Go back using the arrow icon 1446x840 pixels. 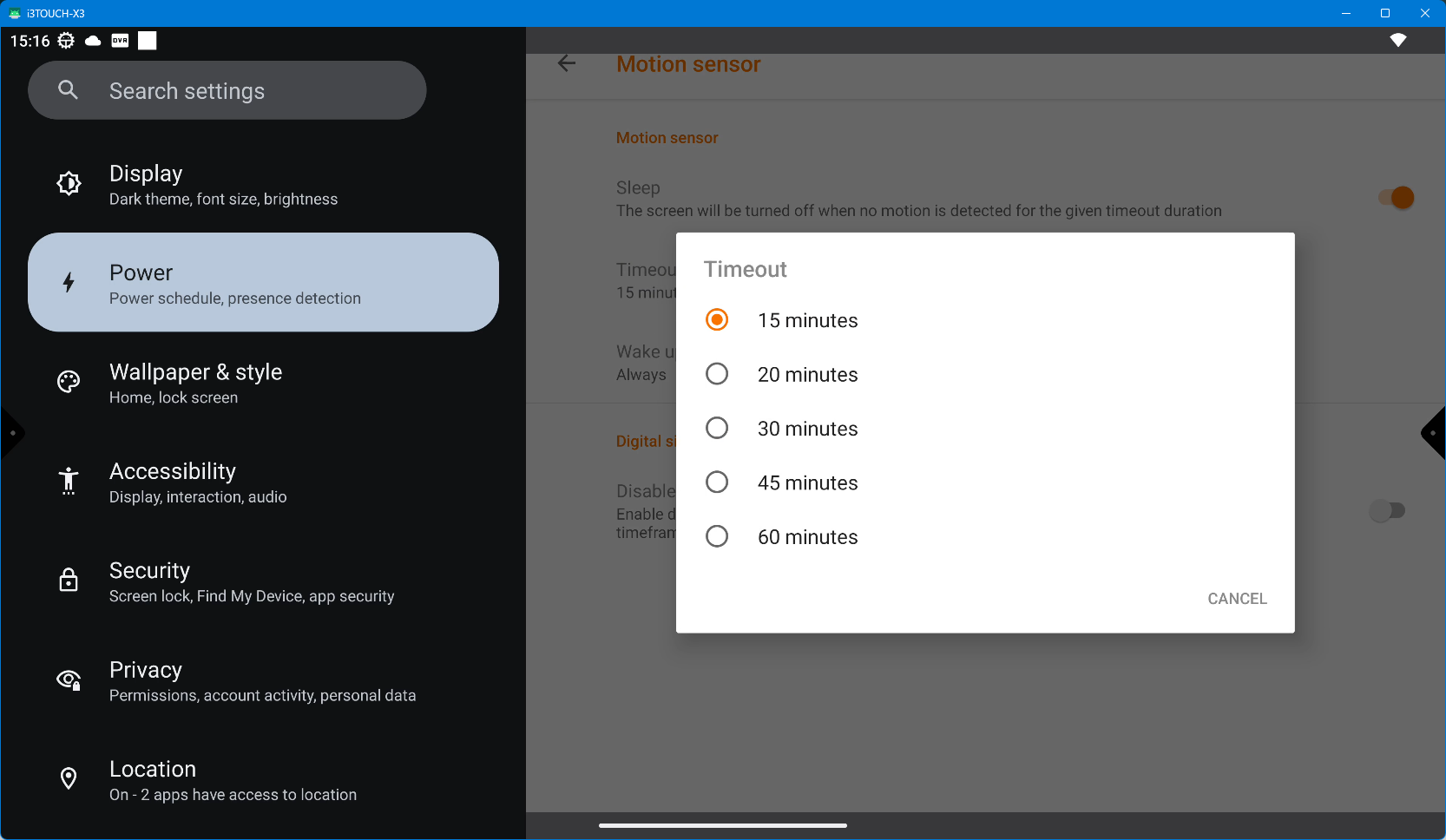click(x=567, y=63)
